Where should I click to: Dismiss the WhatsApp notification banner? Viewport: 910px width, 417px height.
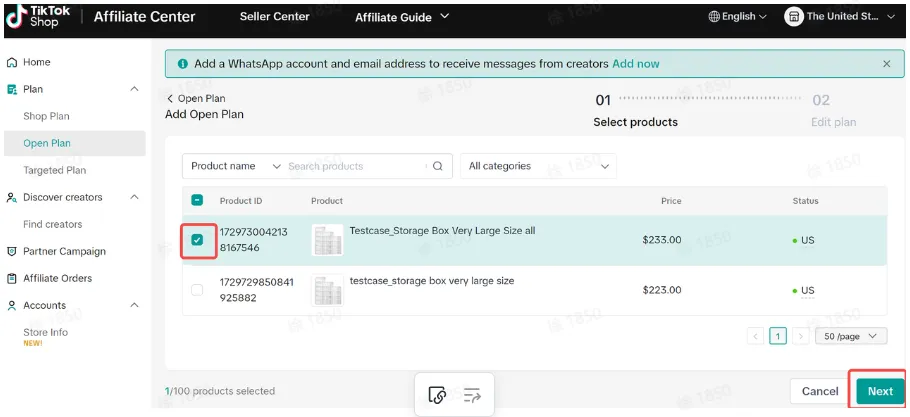(886, 64)
